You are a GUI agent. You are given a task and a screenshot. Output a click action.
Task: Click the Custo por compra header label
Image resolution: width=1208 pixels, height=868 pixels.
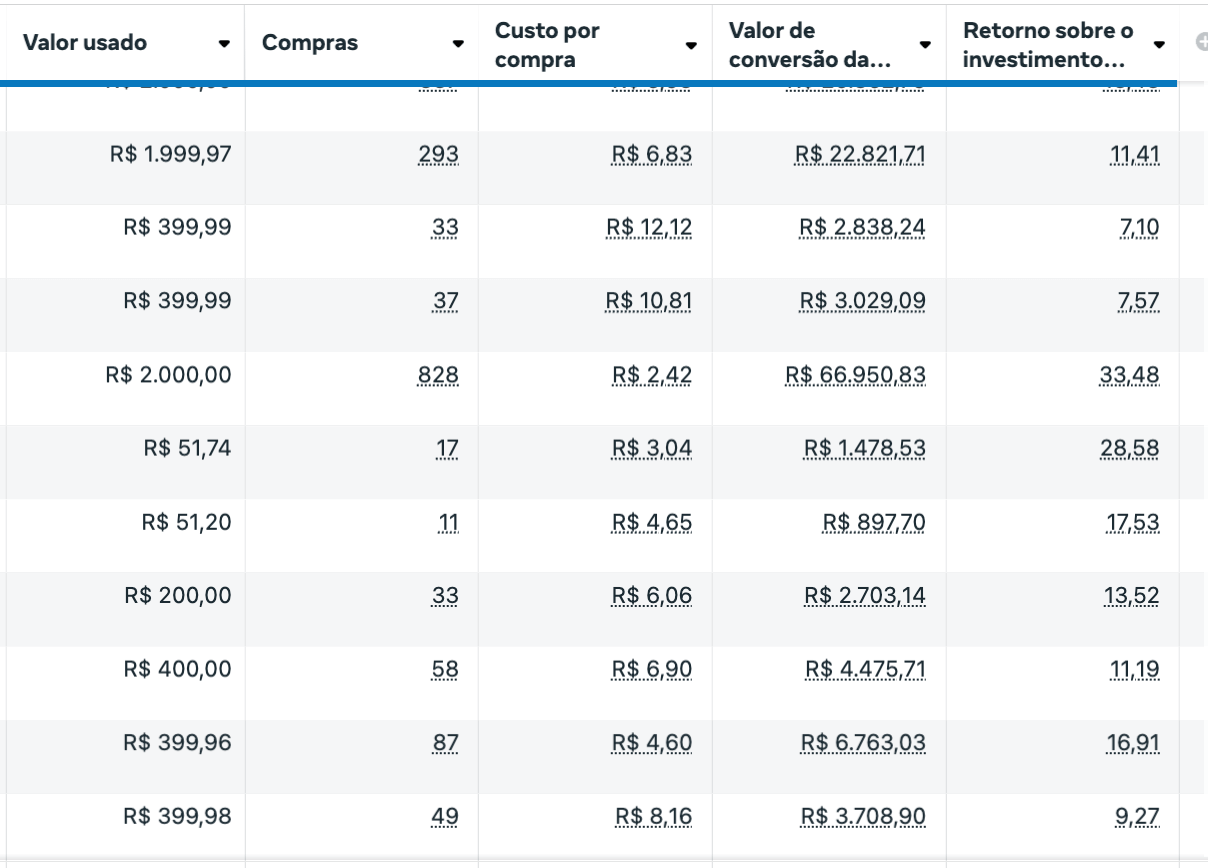[548, 45]
